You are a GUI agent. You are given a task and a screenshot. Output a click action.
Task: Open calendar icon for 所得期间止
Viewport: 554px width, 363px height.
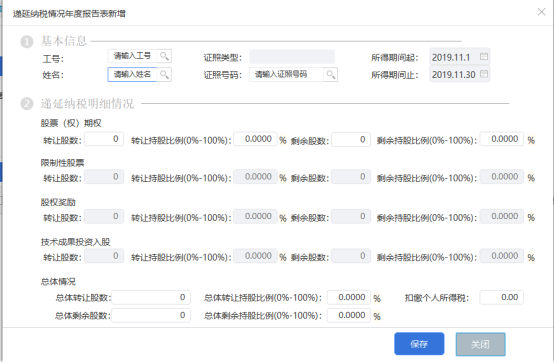coord(484,74)
